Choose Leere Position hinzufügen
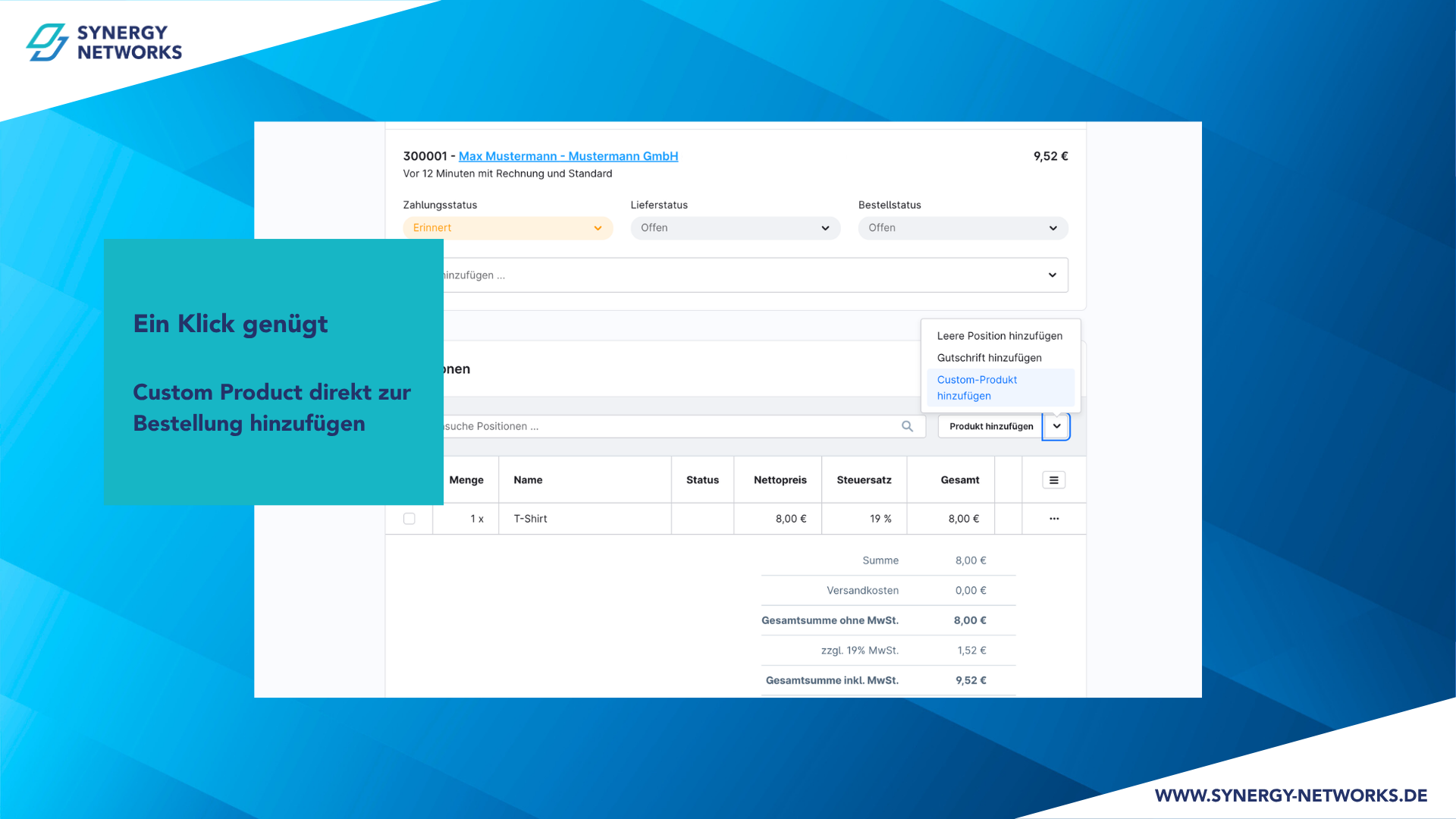Screen dimensions: 1456x819 pyautogui.click(x=999, y=336)
